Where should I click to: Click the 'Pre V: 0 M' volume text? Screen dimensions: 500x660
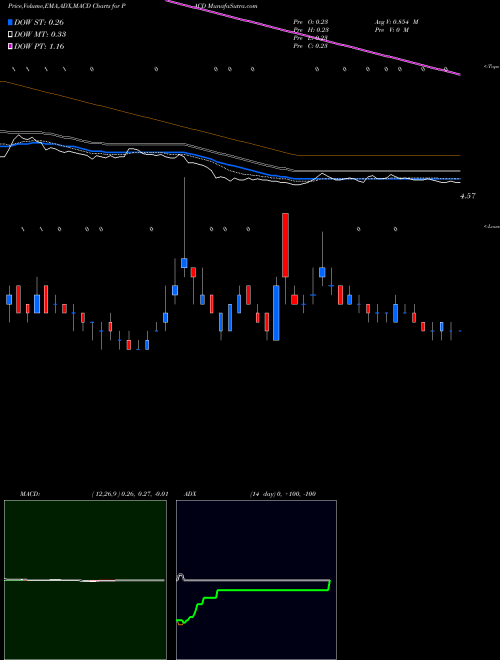tap(392, 30)
